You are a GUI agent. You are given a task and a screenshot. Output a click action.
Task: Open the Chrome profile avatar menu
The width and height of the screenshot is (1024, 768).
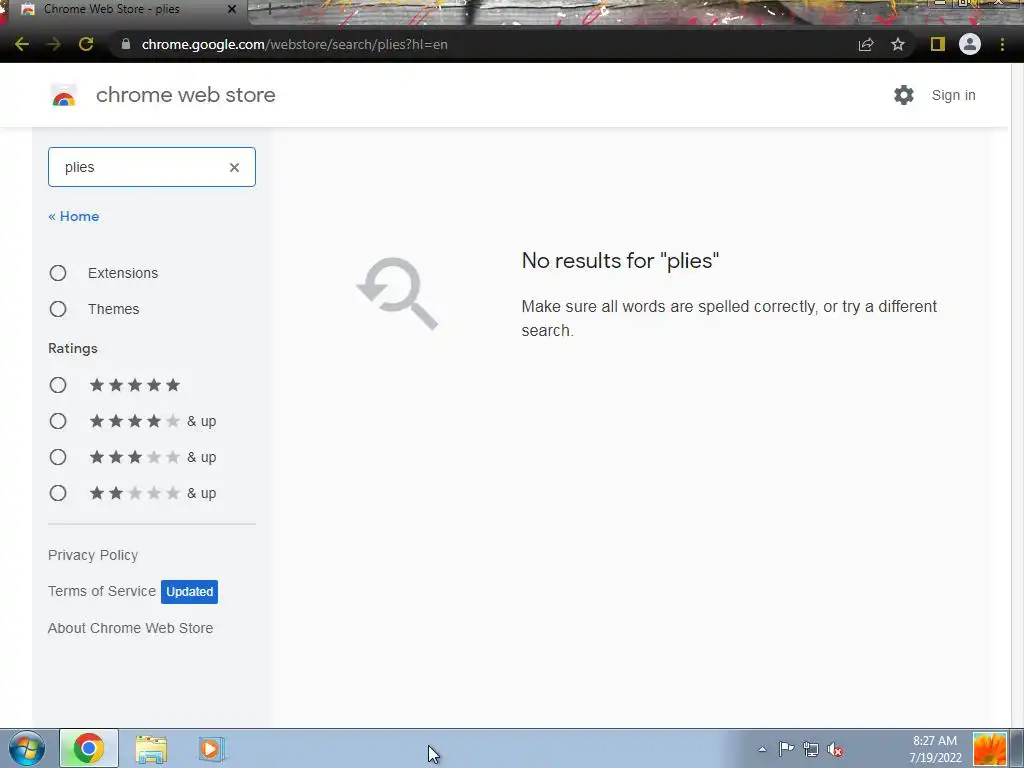click(x=970, y=44)
